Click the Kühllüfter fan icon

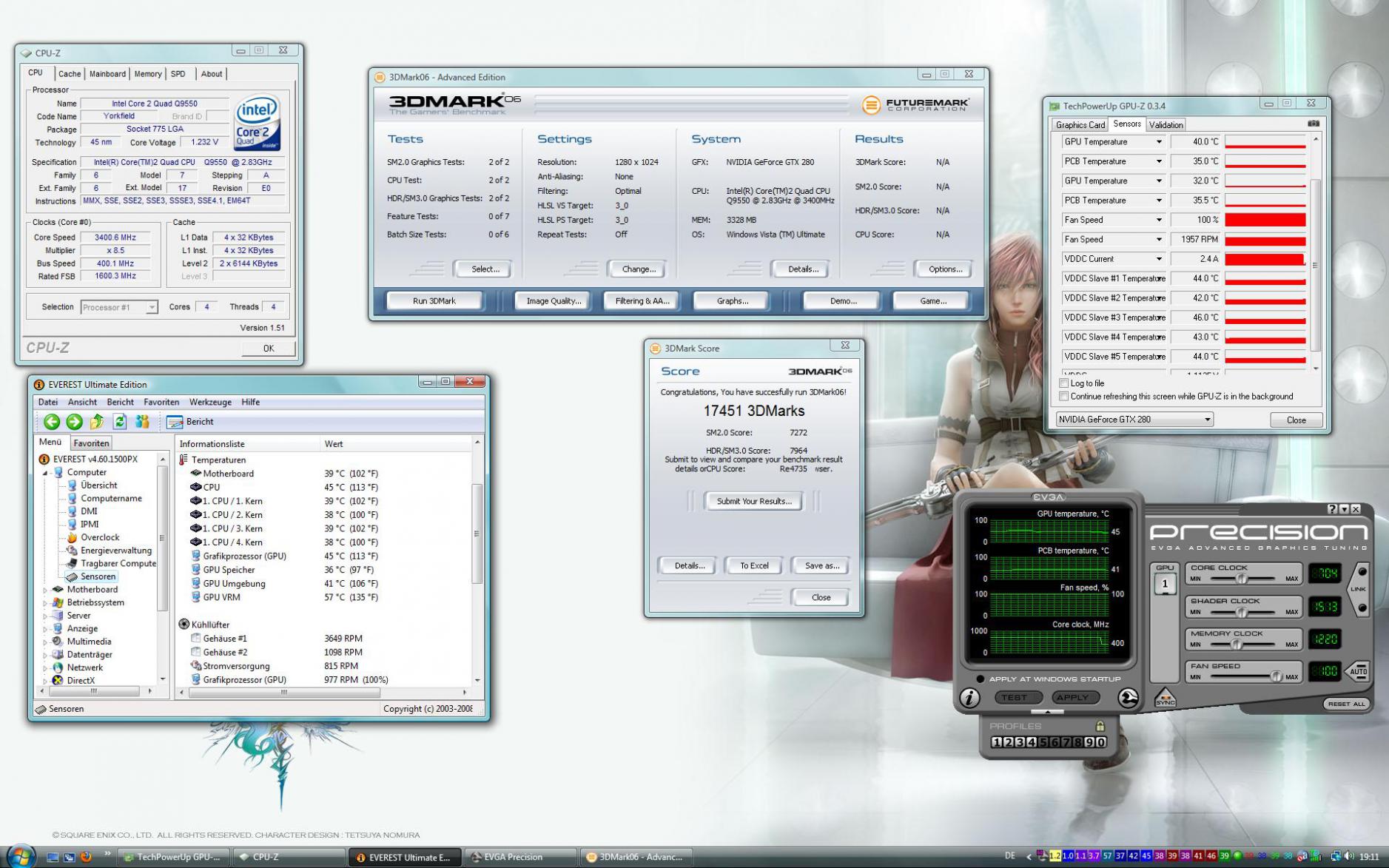click(184, 625)
